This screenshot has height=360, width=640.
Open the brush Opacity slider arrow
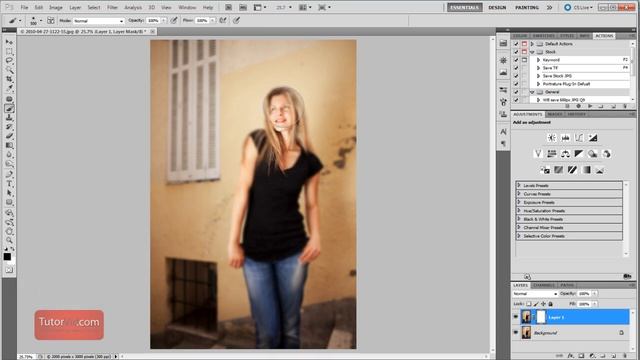(164, 20)
